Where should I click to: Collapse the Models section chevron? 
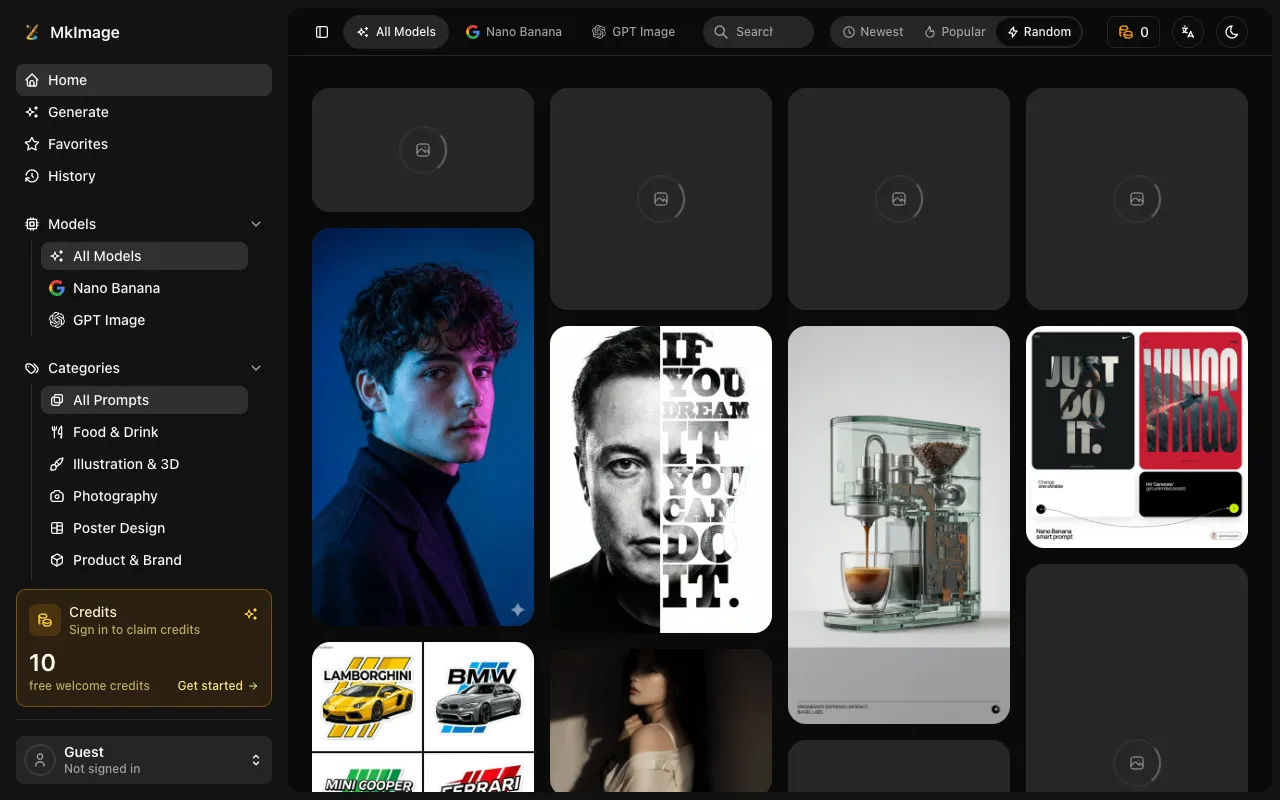(256, 224)
